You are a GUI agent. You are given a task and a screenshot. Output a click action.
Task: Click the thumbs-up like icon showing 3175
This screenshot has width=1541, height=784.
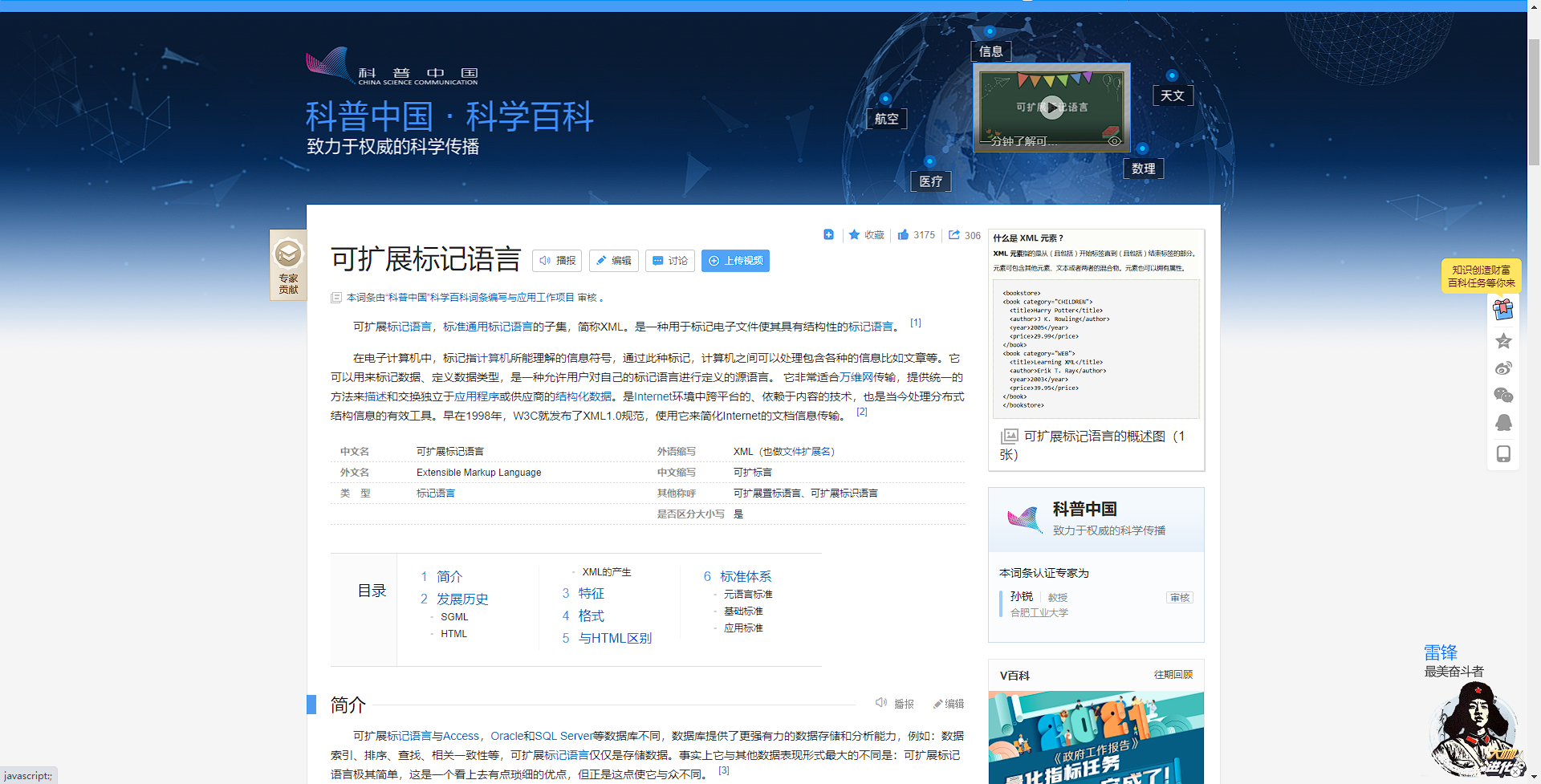[x=916, y=234]
